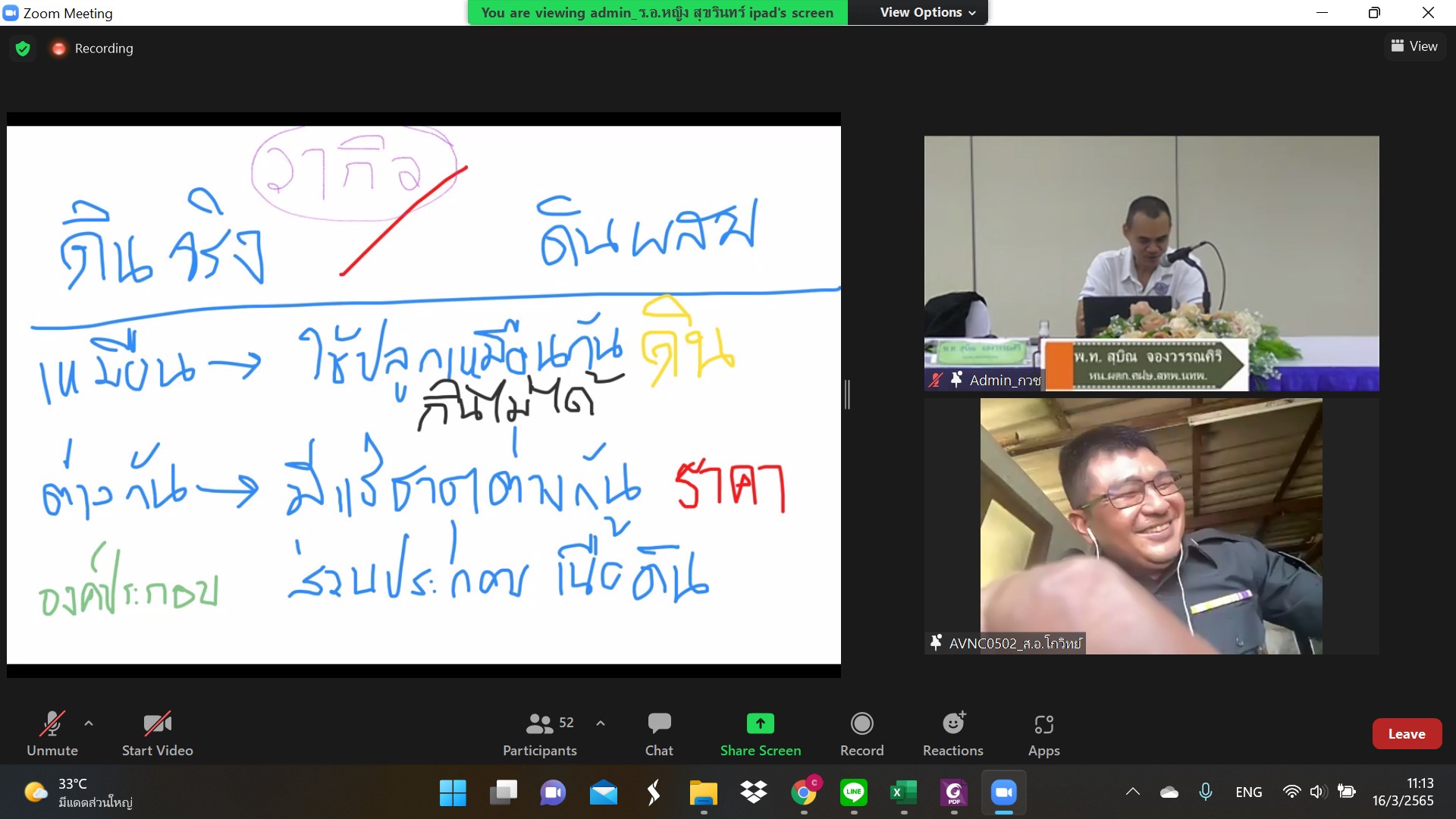Open Google Chrome on taskbar

(x=803, y=793)
